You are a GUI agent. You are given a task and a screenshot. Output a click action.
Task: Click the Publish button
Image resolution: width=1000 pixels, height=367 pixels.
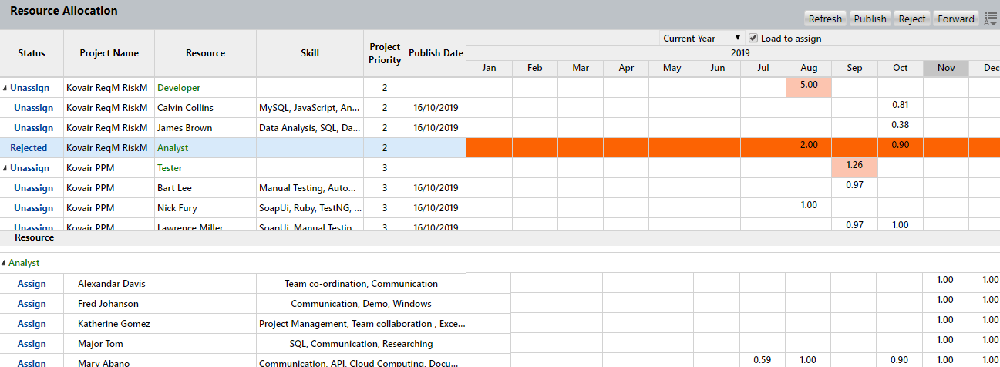(x=870, y=19)
